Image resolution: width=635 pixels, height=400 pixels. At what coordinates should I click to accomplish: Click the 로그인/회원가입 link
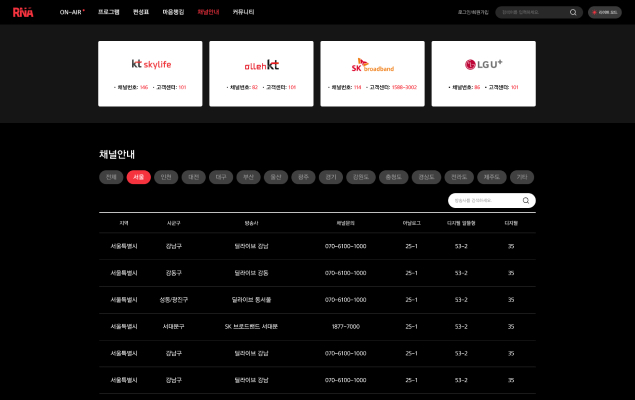(473, 12)
